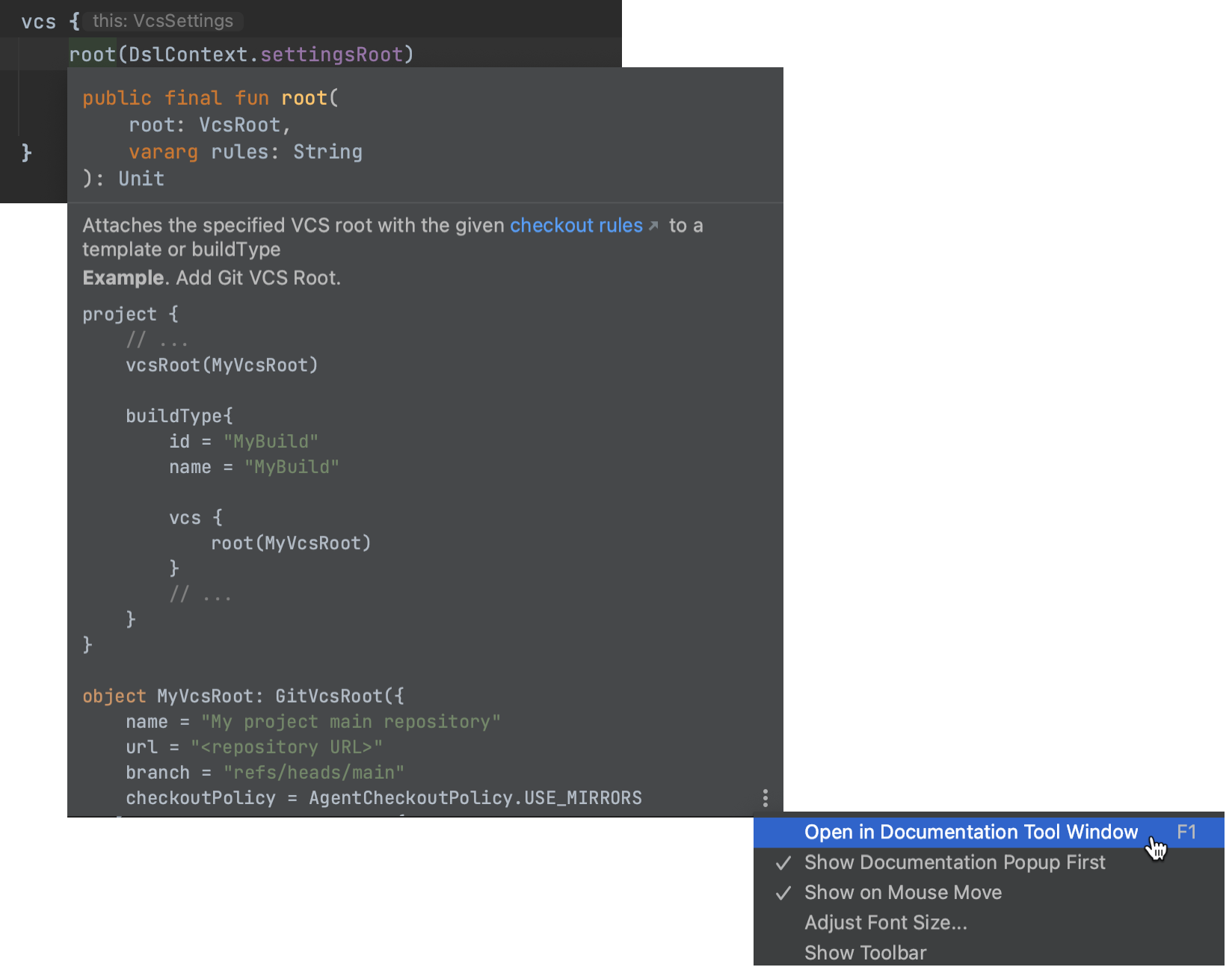This screenshot has width=1232, height=970.
Task: Click the 'this: VcsSettings' inlay hint
Action: pyautogui.click(x=163, y=21)
